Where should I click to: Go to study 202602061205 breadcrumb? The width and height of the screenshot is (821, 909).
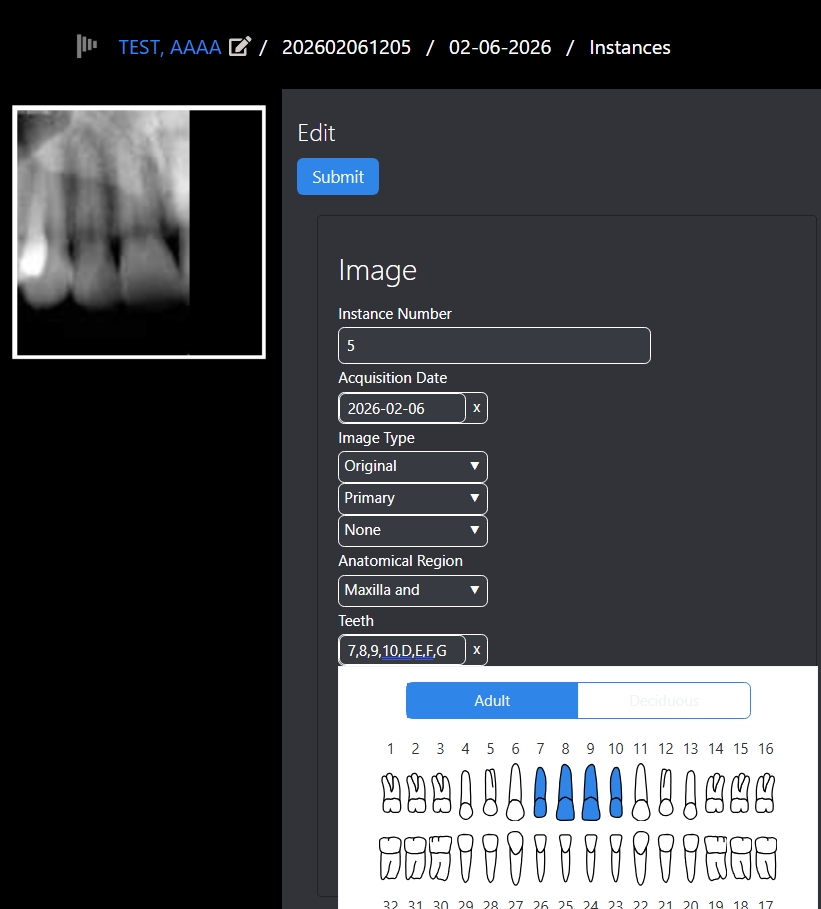point(346,47)
